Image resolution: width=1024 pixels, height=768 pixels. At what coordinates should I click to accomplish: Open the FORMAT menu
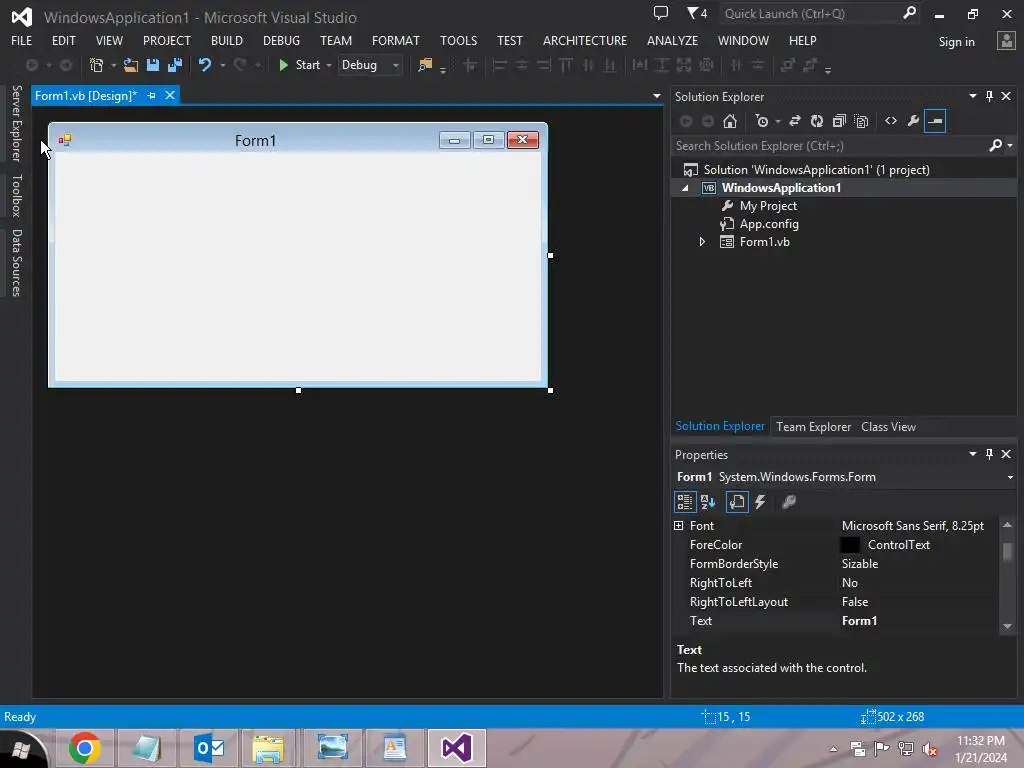coord(396,40)
